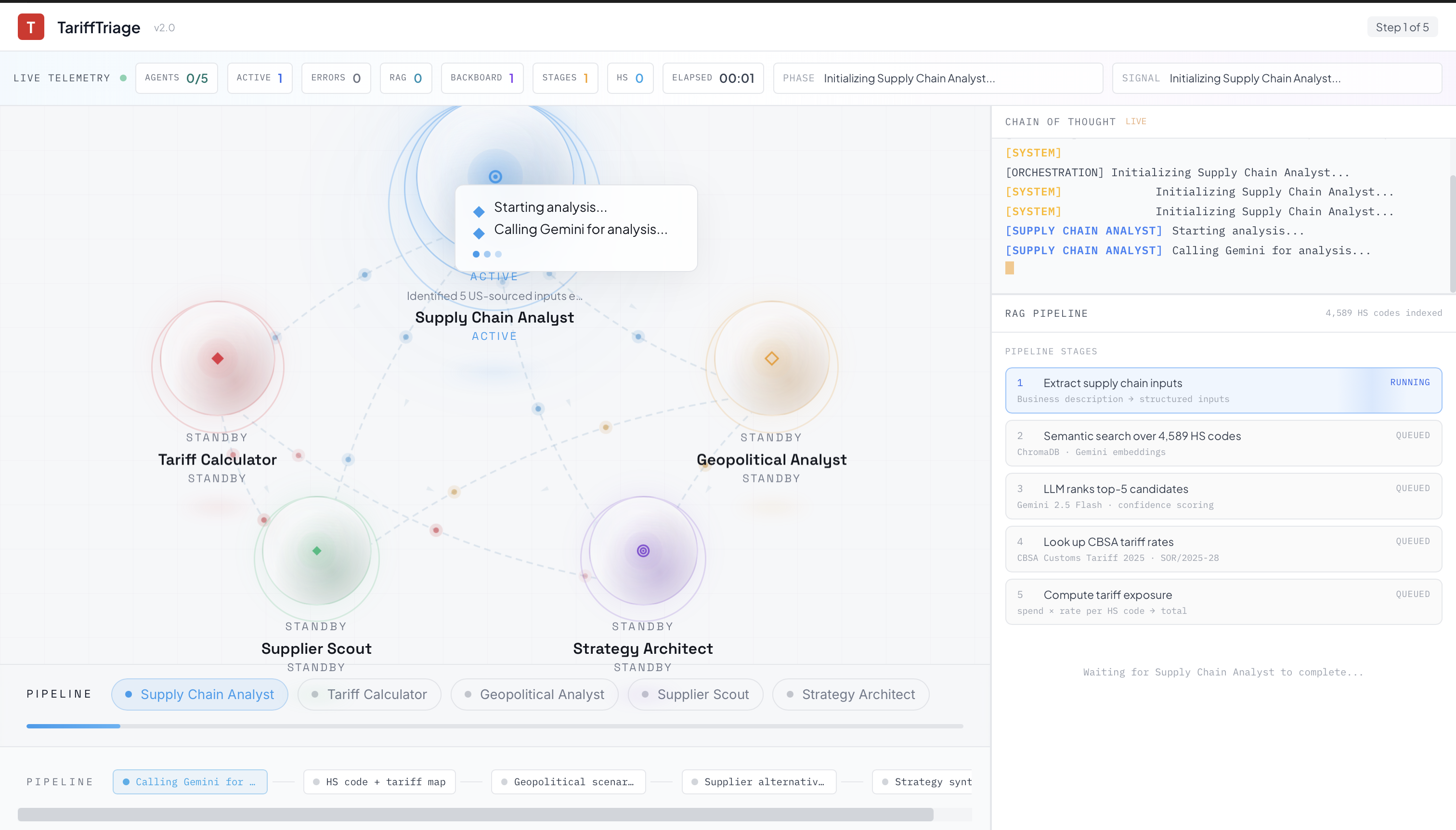Click the red TariffTriage logo icon
The width and height of the screenshot is (1456, 830).
[x=31, y=27]
